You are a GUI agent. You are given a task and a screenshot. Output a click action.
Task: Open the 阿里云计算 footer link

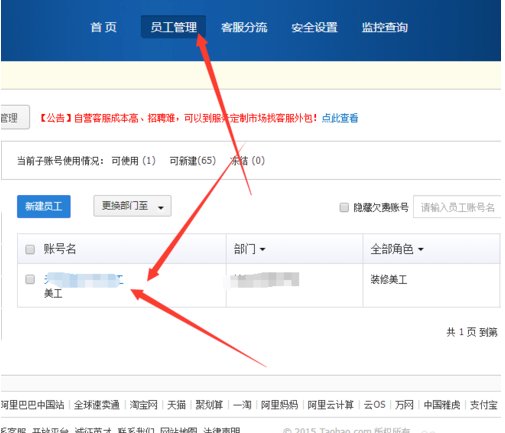(330, 405)
